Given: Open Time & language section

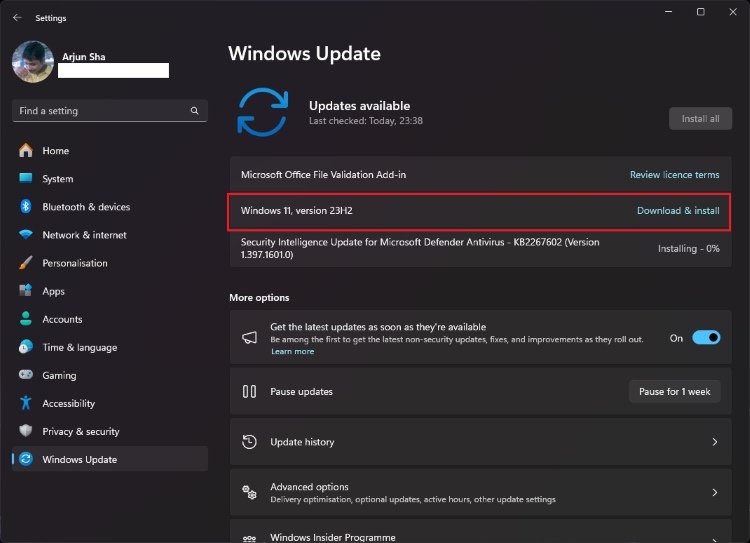Looking at the screenshot, I should [x=79, y=347].
